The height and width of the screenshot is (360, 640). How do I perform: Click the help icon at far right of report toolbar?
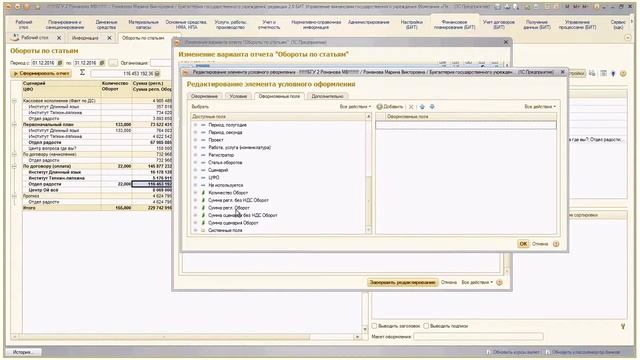623,73
